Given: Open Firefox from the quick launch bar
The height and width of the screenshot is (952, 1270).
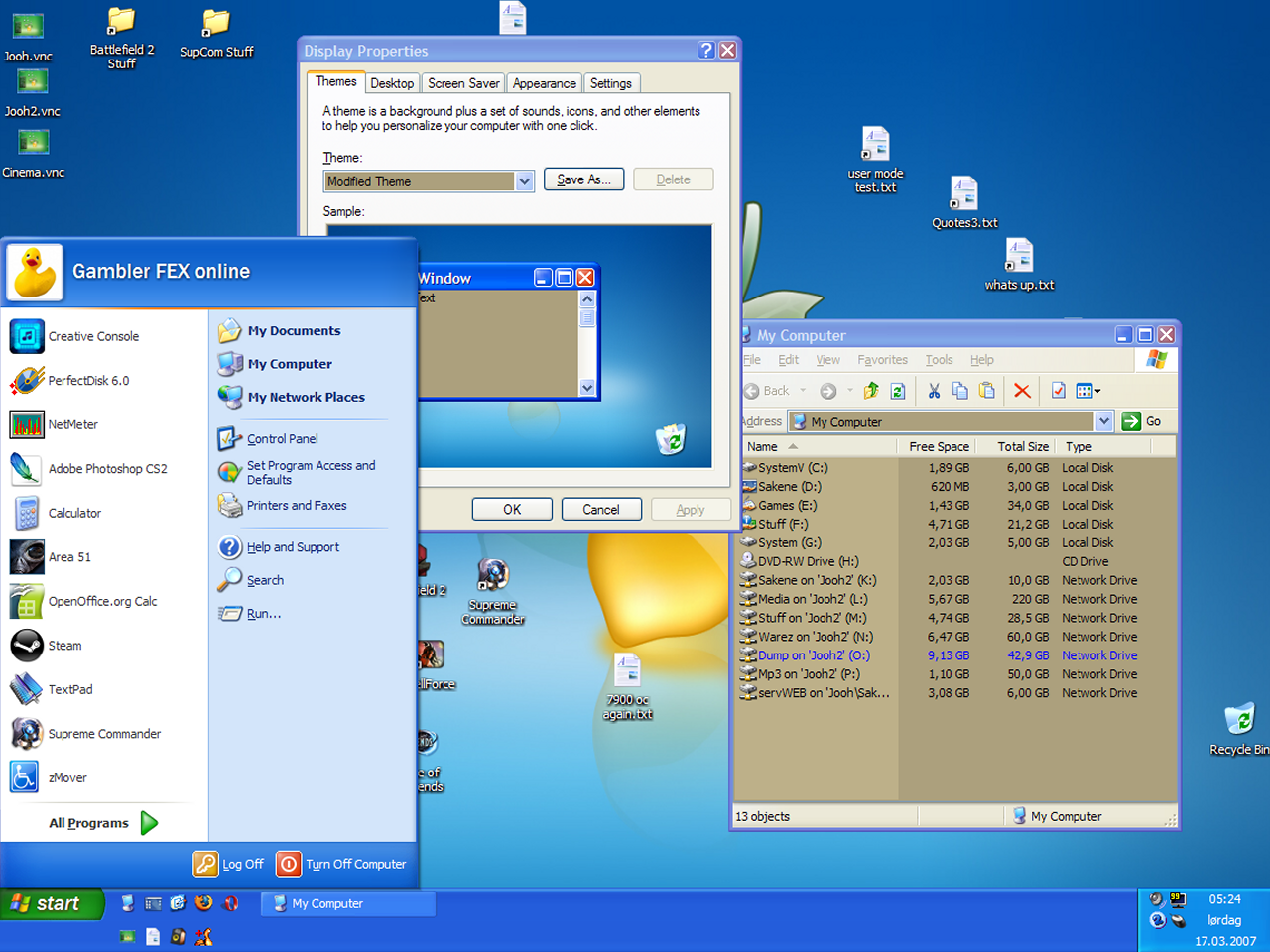Looking at the screenshot, I should click(x=204, y=903).
